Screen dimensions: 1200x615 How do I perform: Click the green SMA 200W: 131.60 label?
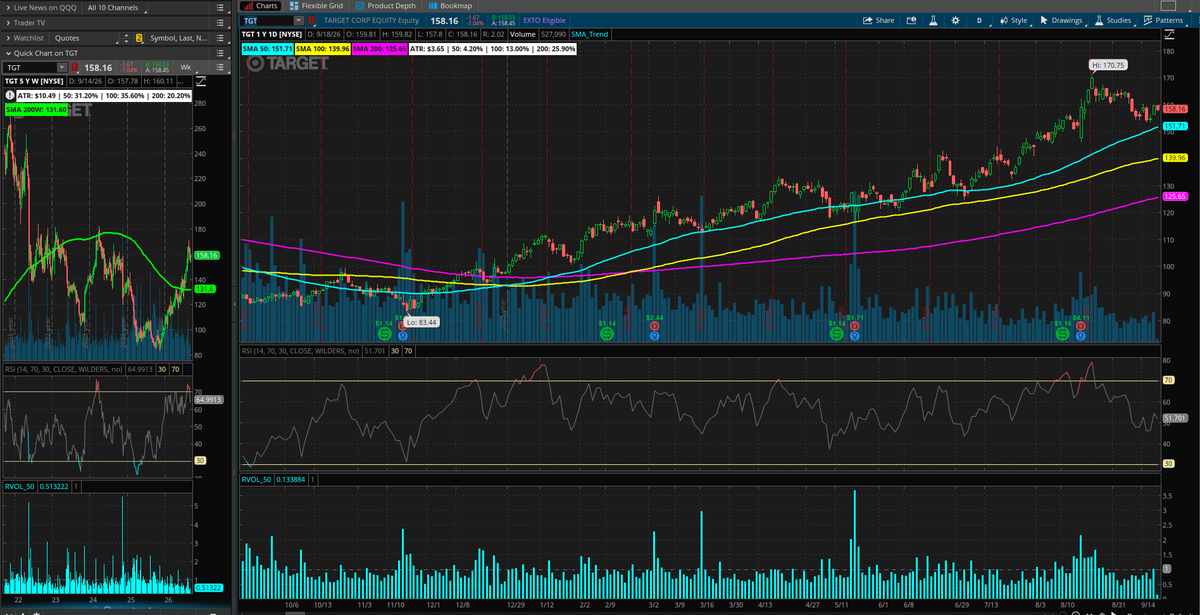[36, 109]
